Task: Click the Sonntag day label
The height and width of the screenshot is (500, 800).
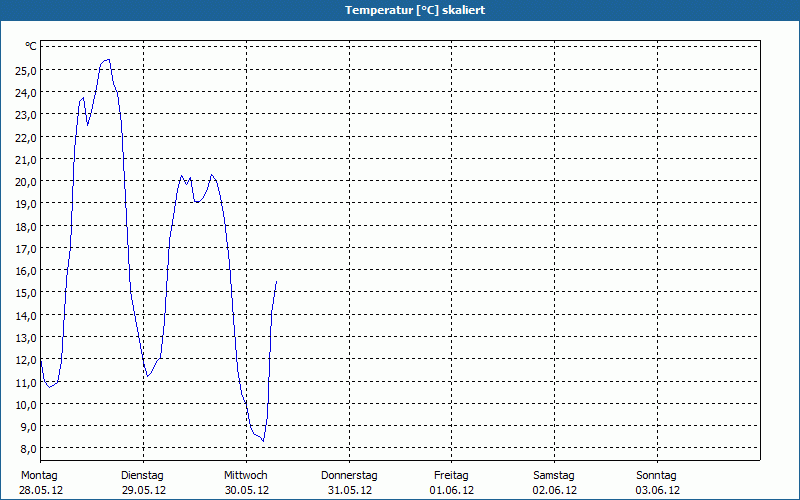Action: 657,476
